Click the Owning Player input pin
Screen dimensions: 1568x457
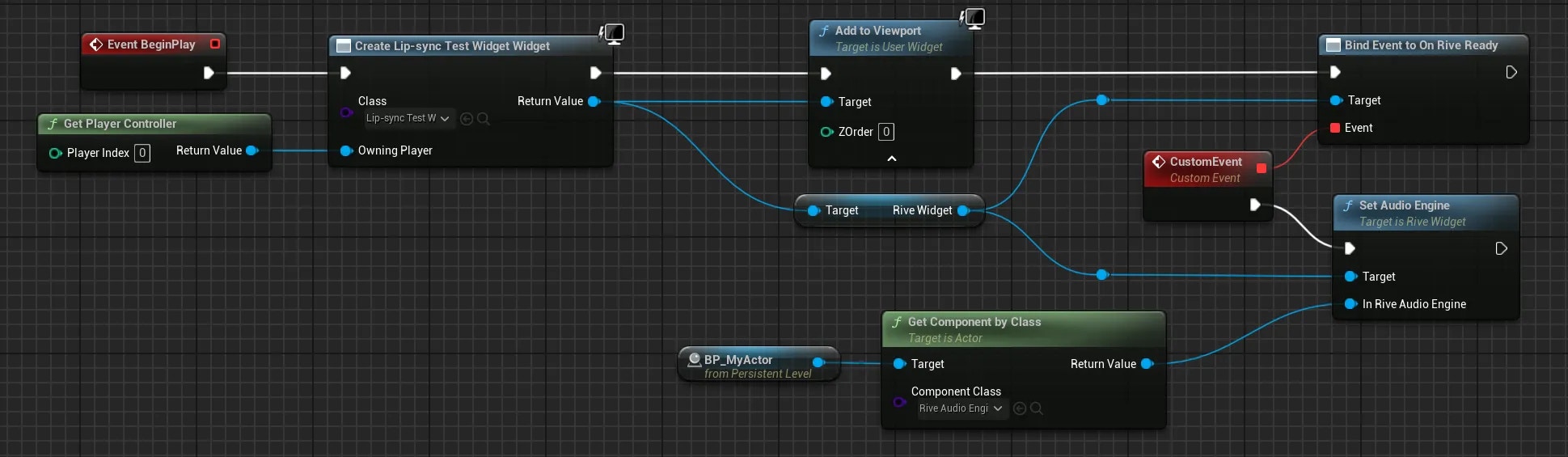346,150
